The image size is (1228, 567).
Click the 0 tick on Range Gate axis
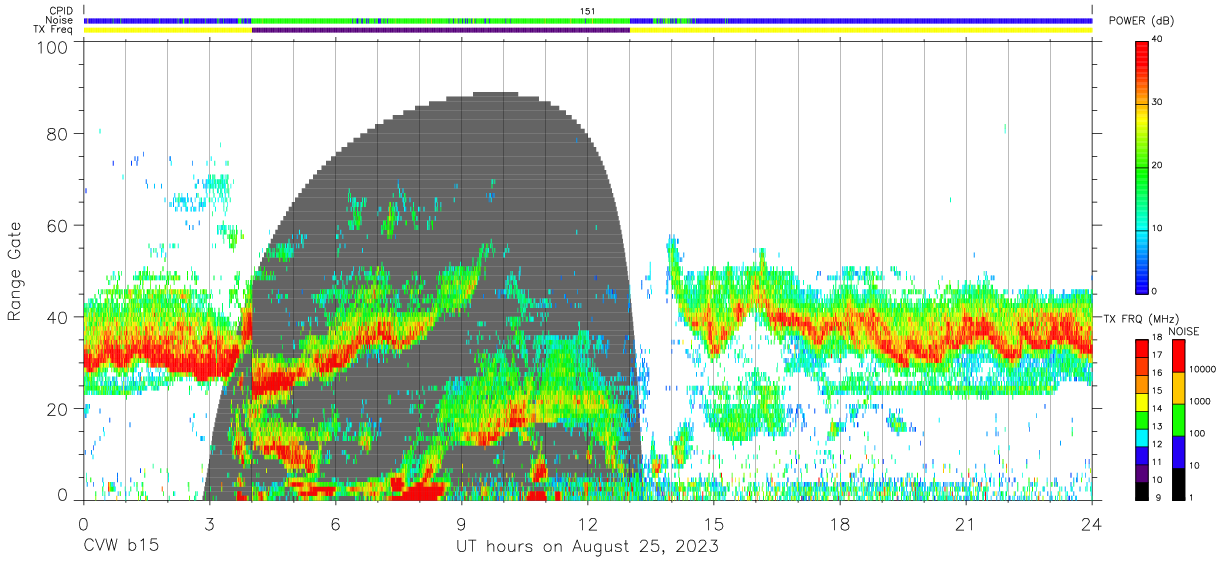click(x=62, y=497)
